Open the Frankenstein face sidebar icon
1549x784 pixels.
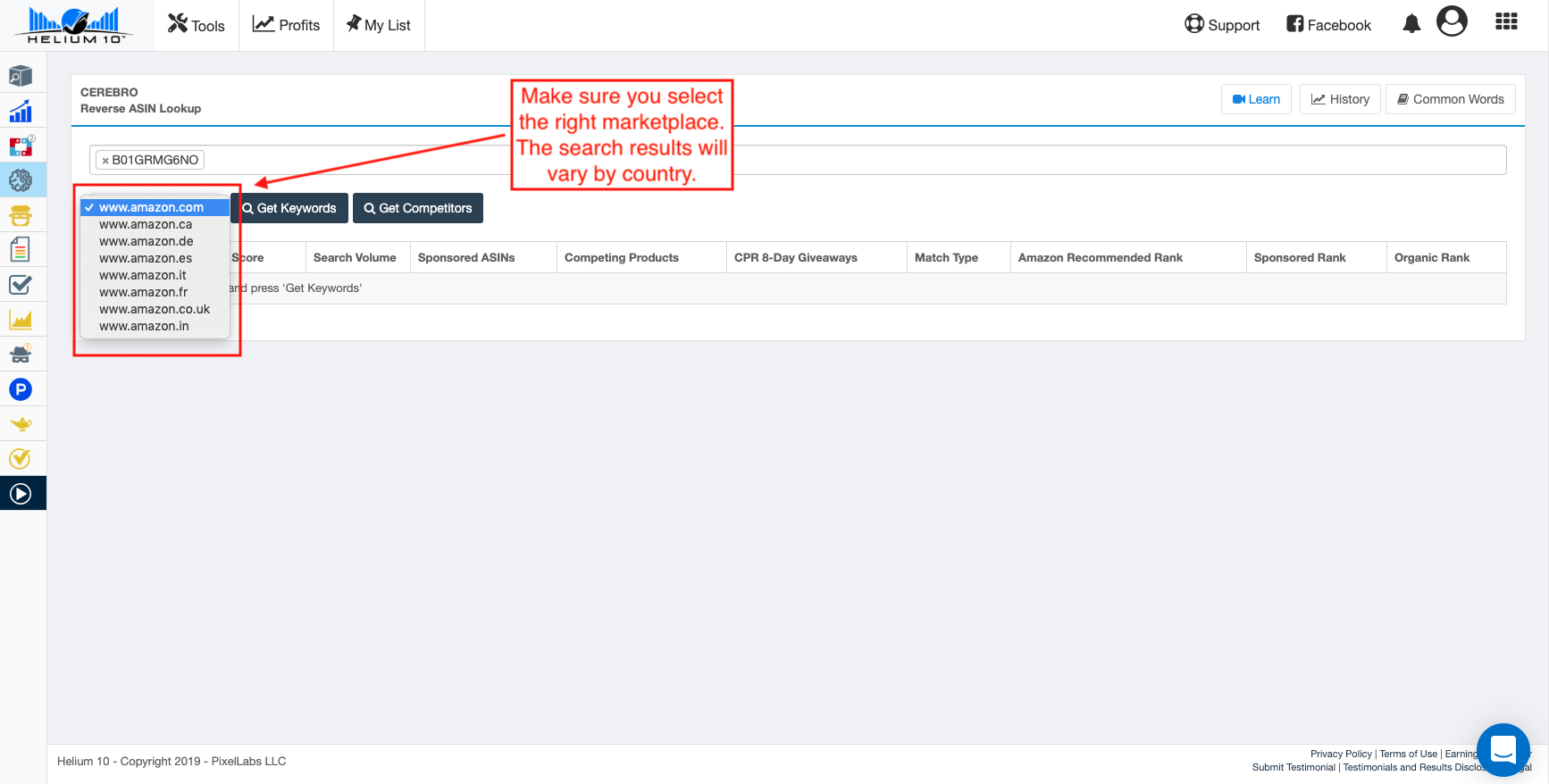click(21, 215)
